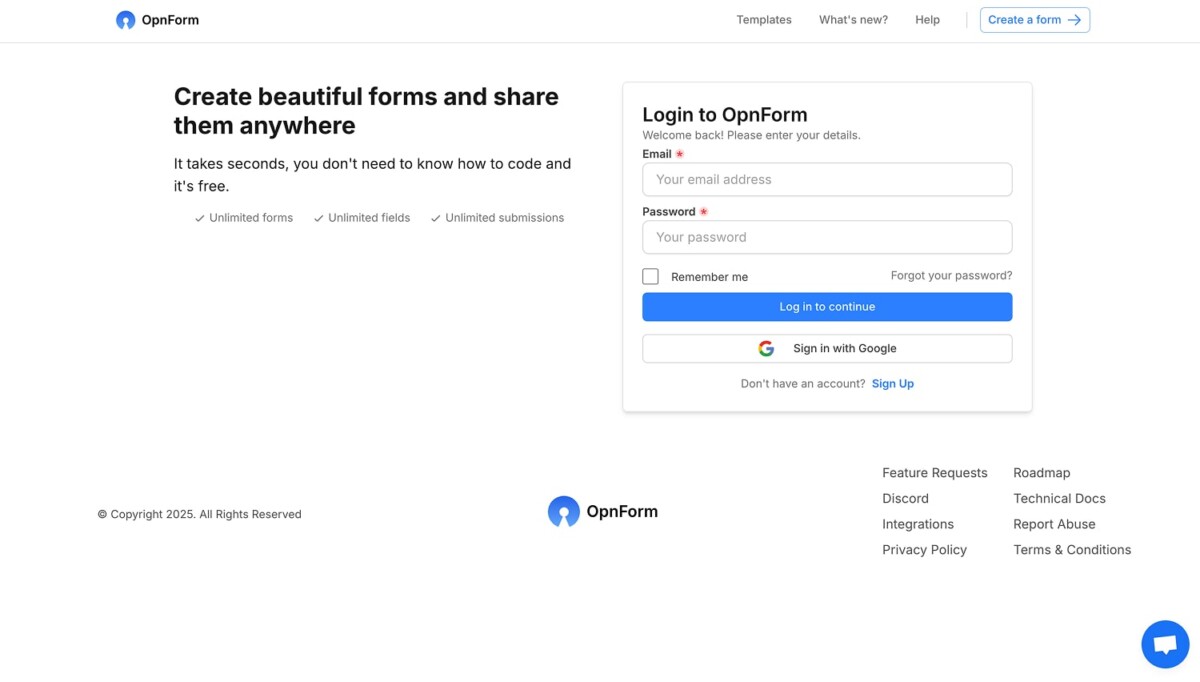Click the OpnForm logo icon in header
The image size is (1200, 682).
(x=125, y=20)
